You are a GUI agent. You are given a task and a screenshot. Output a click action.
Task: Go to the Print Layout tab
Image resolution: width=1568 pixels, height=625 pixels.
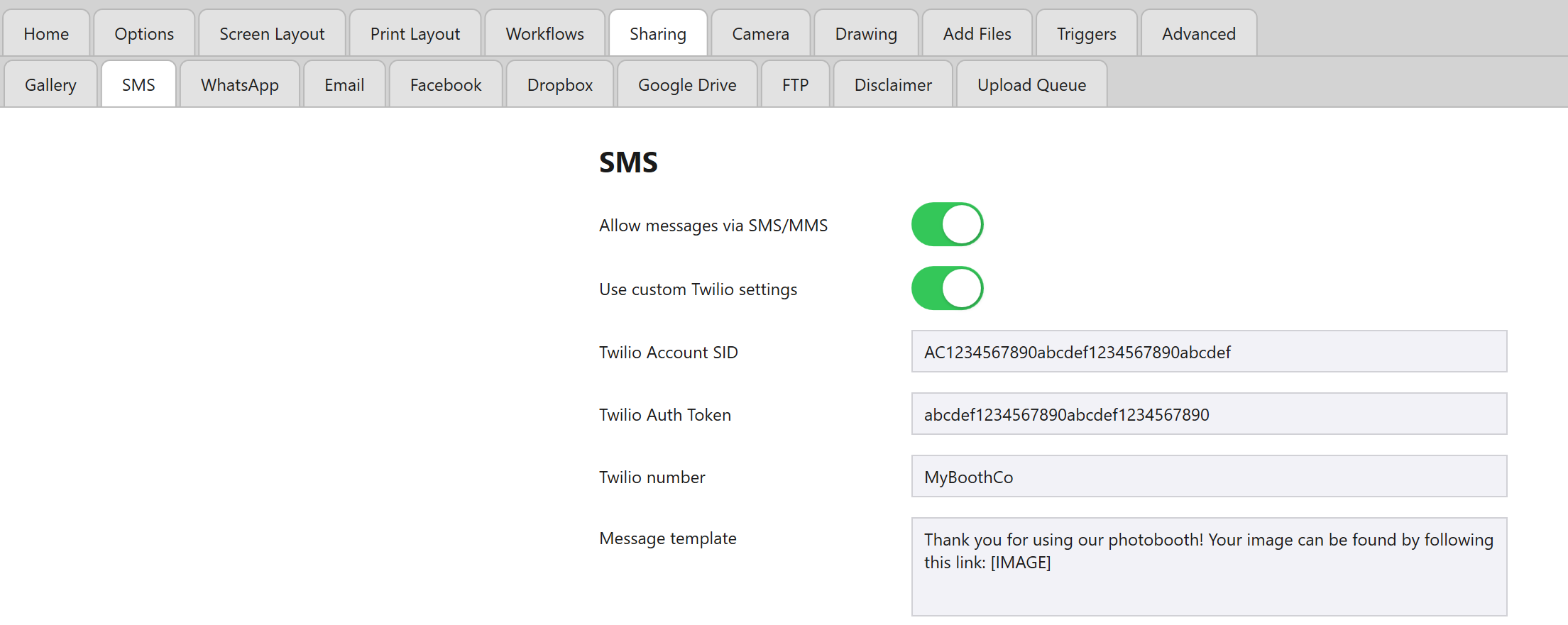click(415, 33)
